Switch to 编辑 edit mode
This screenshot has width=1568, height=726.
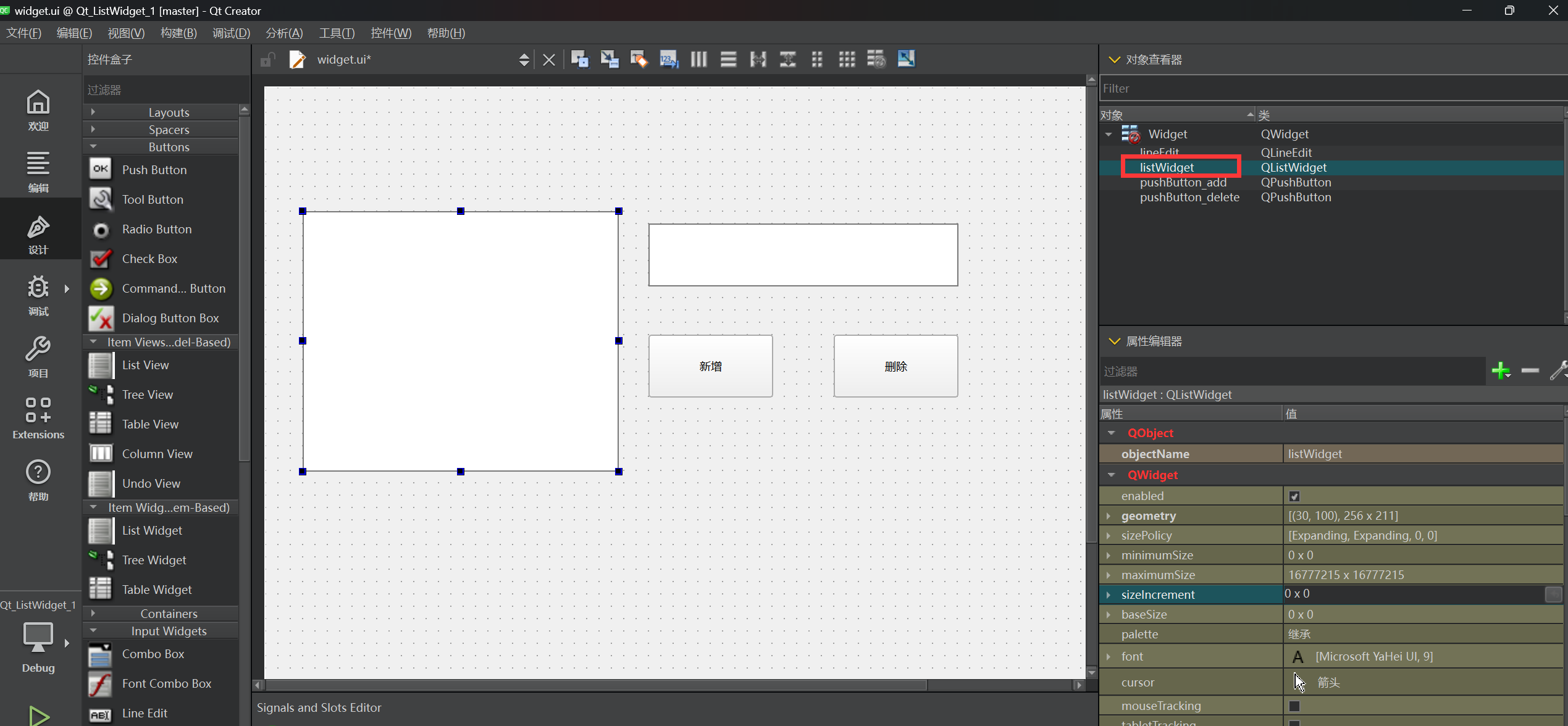(38, 172)
